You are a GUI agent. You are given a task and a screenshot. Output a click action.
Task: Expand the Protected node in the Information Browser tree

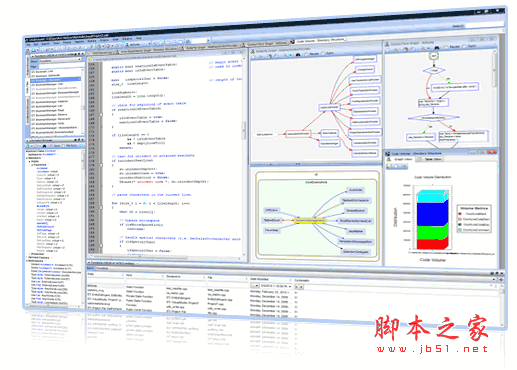[x=30, y=254]
